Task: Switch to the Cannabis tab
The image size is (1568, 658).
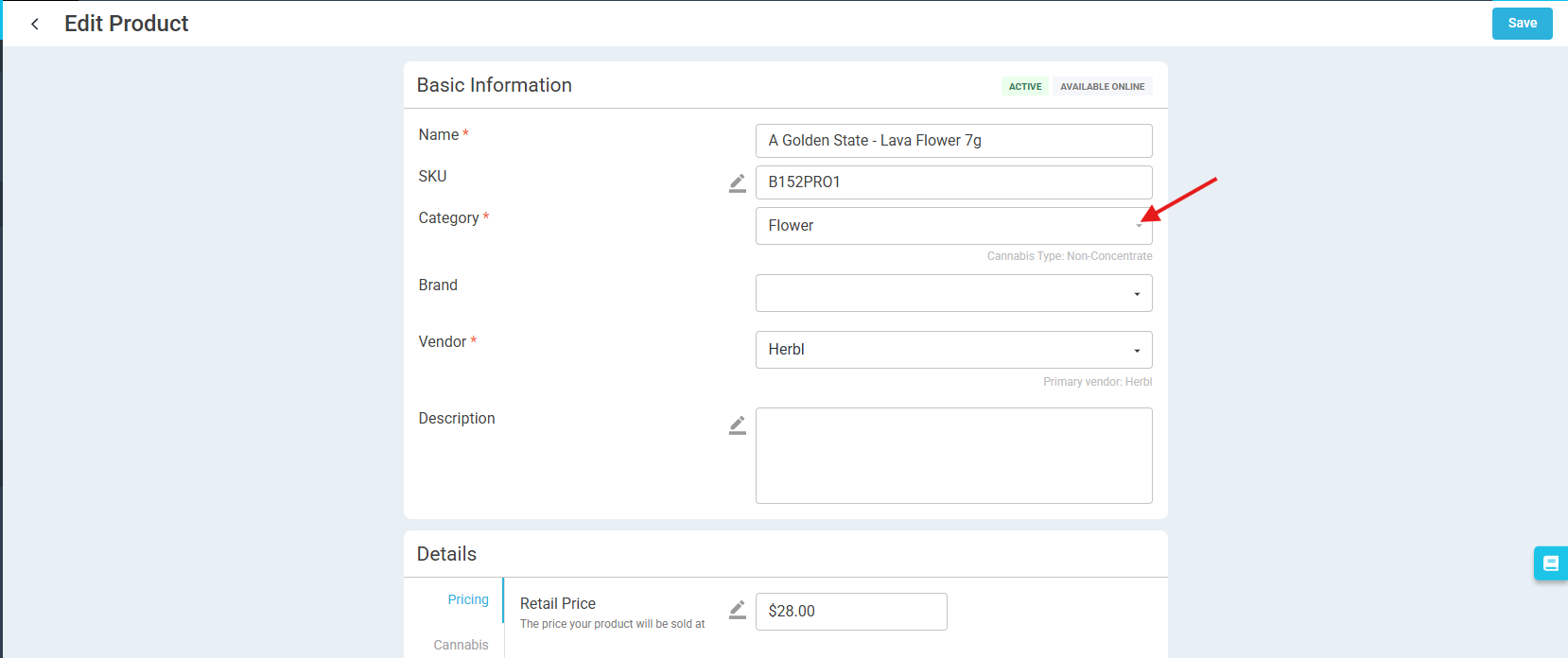Action: point(461,645)
